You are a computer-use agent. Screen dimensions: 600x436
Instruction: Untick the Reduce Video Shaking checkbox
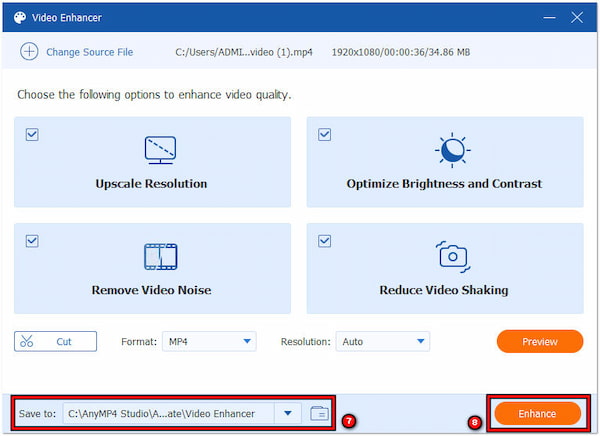(324, 240)
